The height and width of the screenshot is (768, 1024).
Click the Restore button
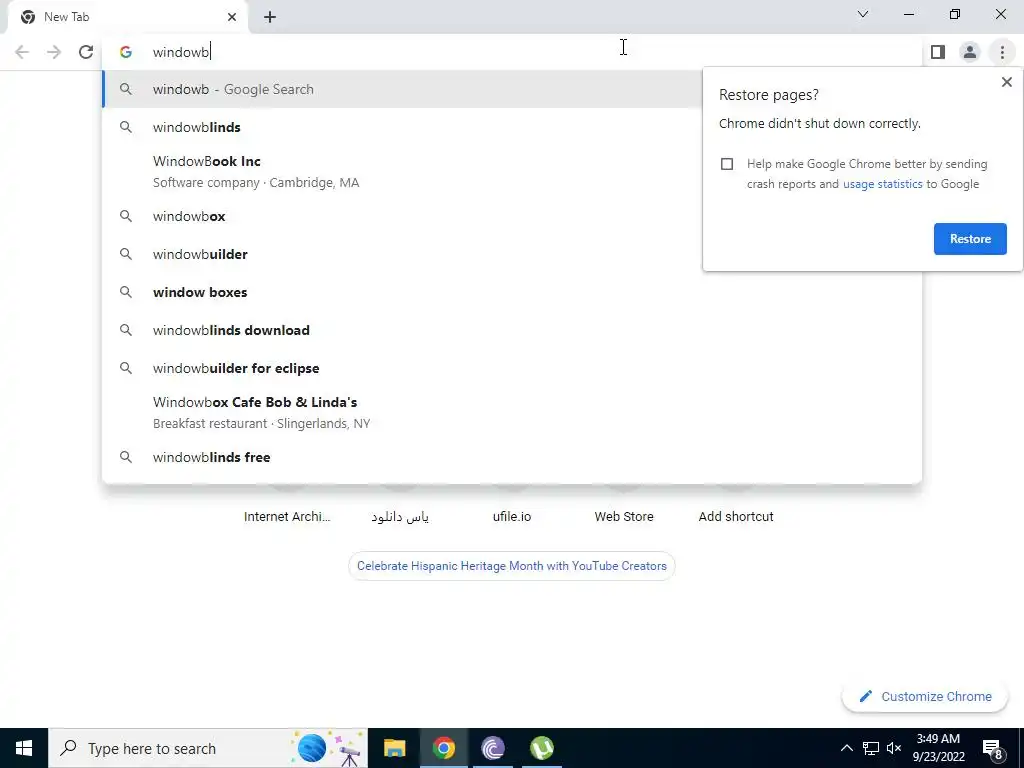[970, 239]
